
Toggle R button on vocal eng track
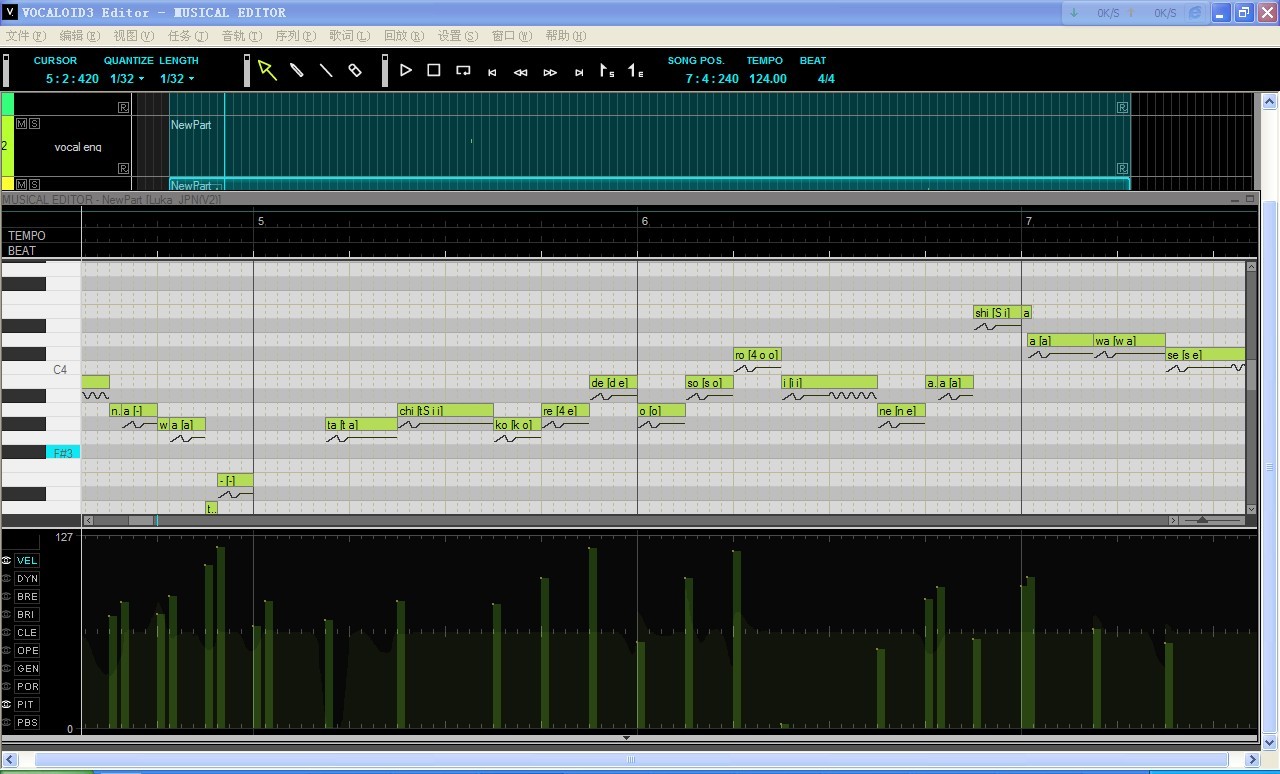[123, 168]
